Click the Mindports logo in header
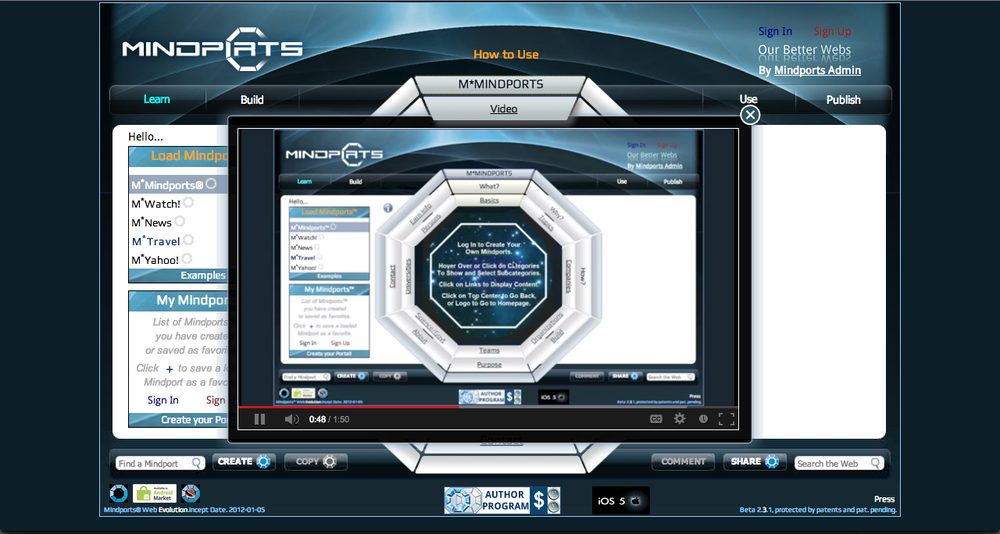The image size is (1000, 534). 212,48
